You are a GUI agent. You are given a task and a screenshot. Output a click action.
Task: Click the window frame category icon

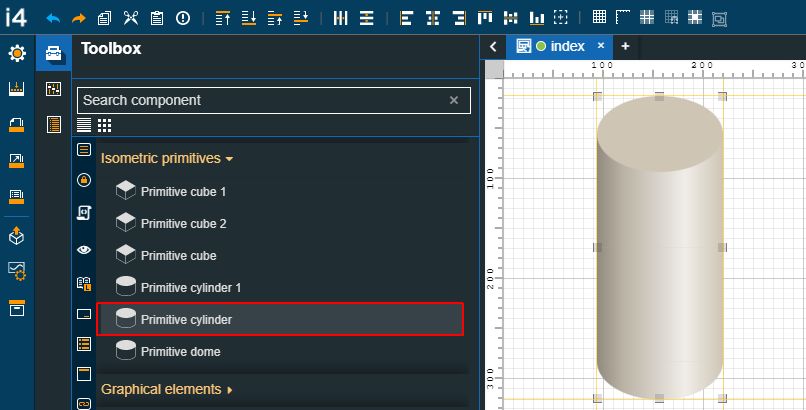[x=84, y=374]
